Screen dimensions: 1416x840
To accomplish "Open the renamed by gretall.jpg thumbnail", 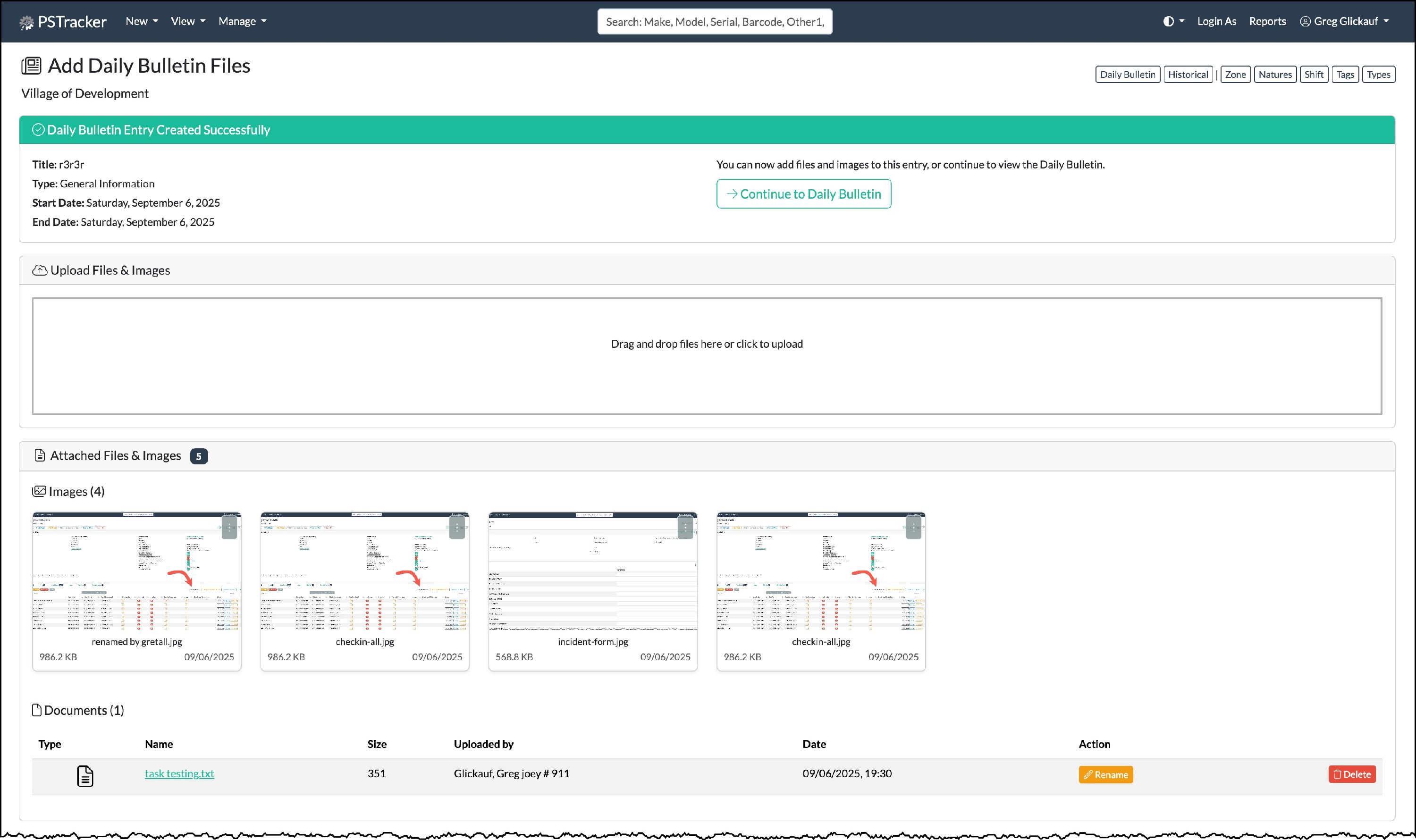I will [136, 571].
